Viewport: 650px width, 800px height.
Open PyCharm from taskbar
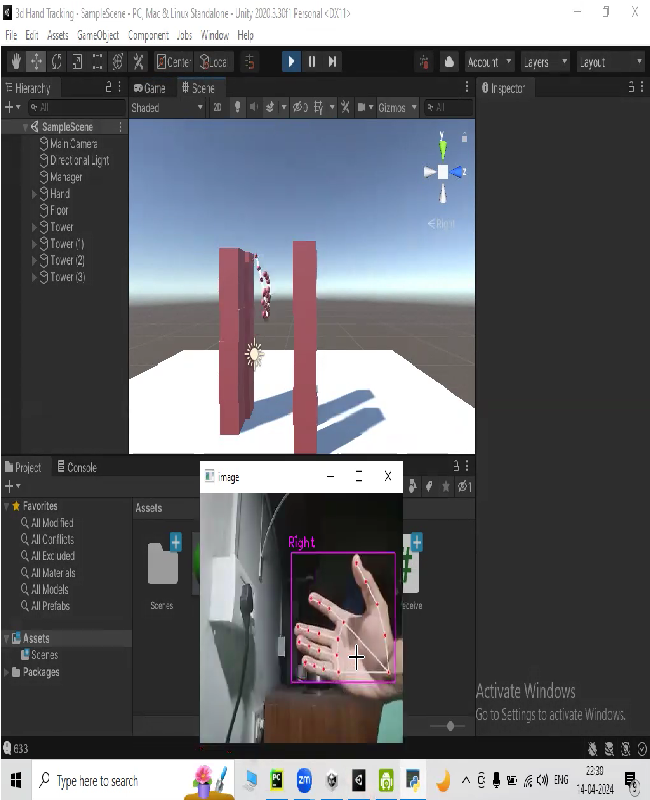pyautogui.click(x=277, y=780)
